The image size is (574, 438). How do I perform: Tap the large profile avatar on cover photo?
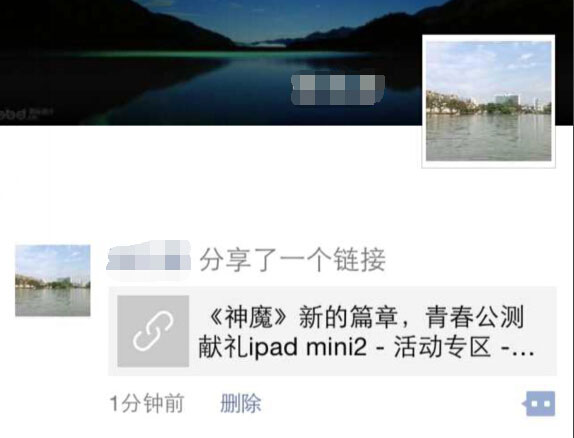point(489,101)
